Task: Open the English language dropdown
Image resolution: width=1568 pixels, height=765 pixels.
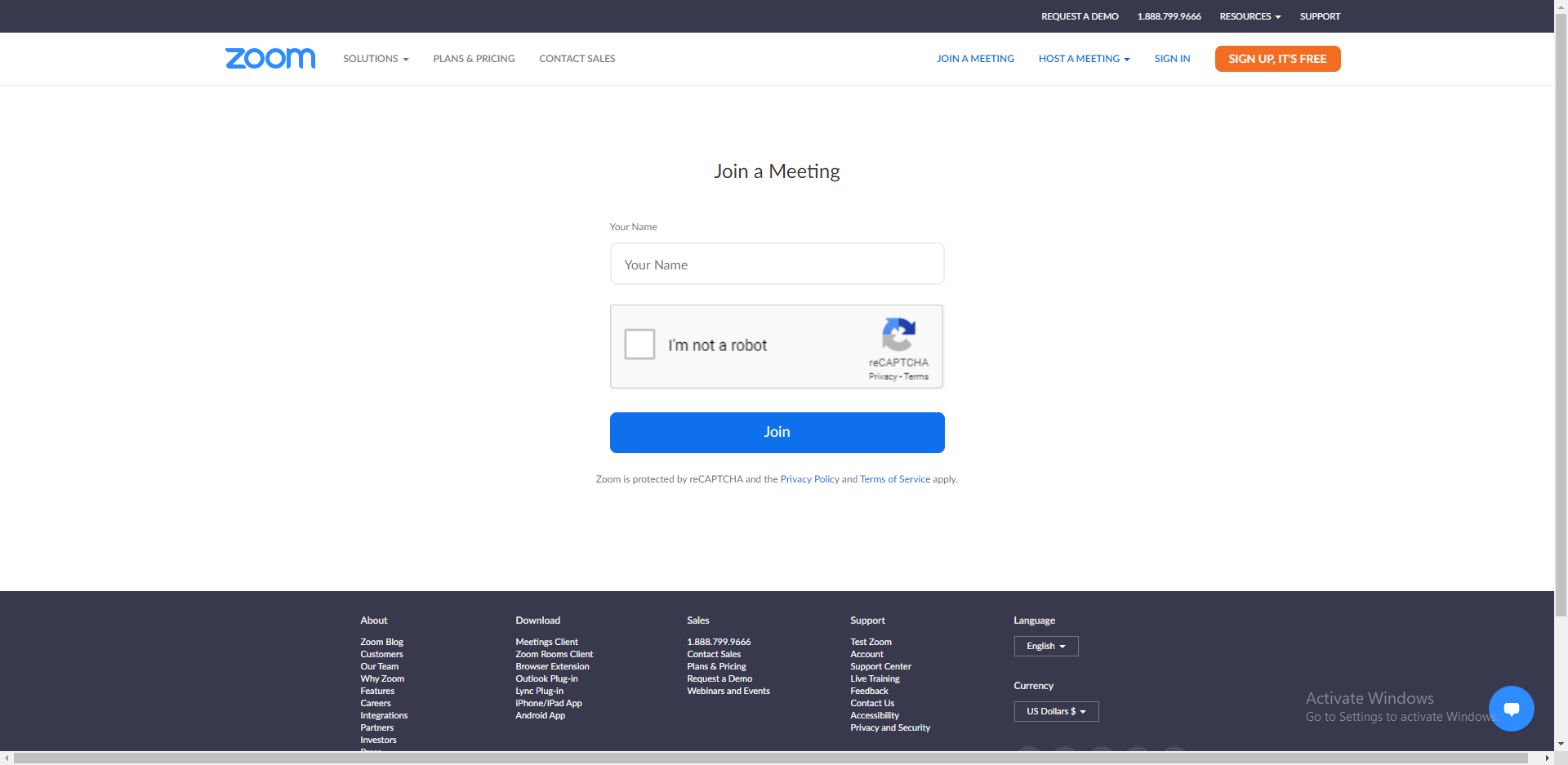Action: 1046,646
